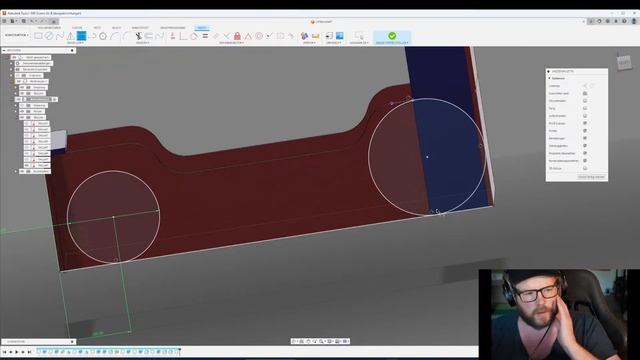
Task: Apply the equal constraint
Action: (x=205, y=36)
